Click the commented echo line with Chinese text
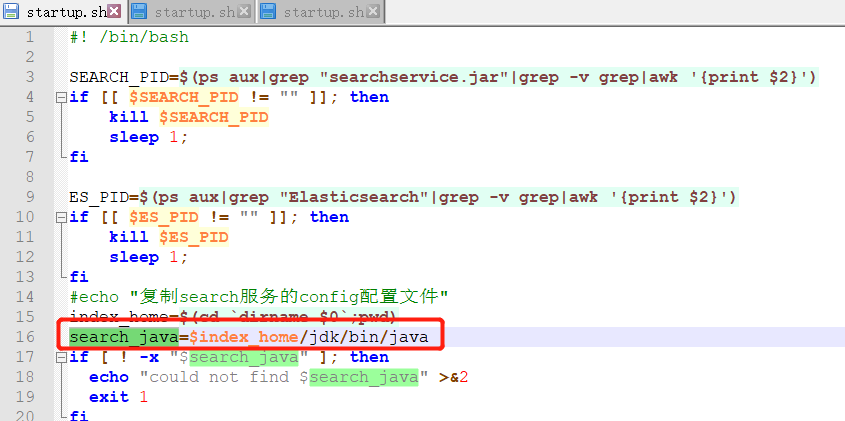 click(258, 297)
